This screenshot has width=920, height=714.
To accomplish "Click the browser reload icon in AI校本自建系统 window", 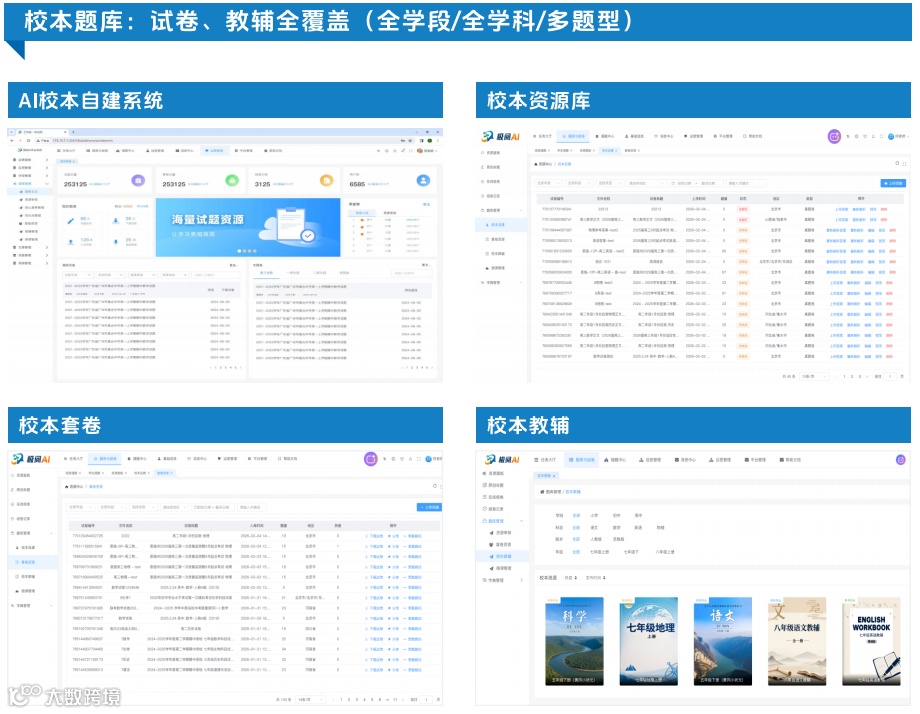I will 29,141.
